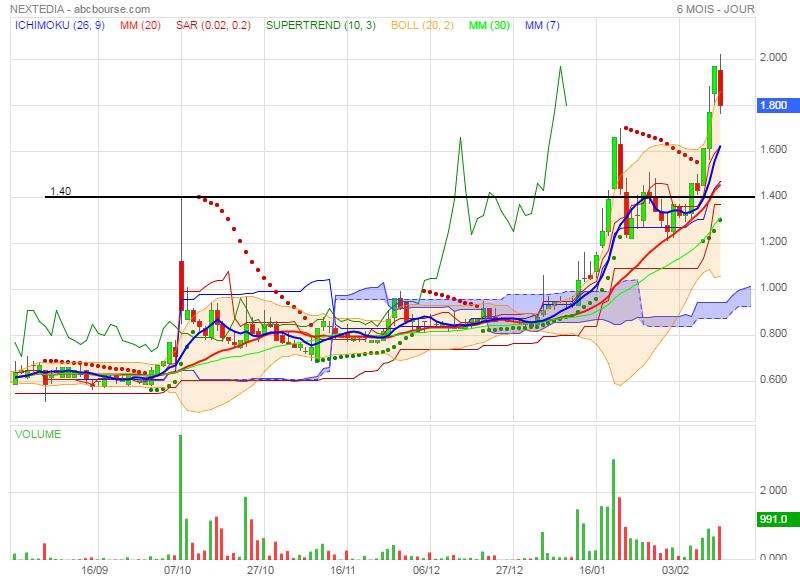Select the red MM (20) legend entry

pos(140,25)
